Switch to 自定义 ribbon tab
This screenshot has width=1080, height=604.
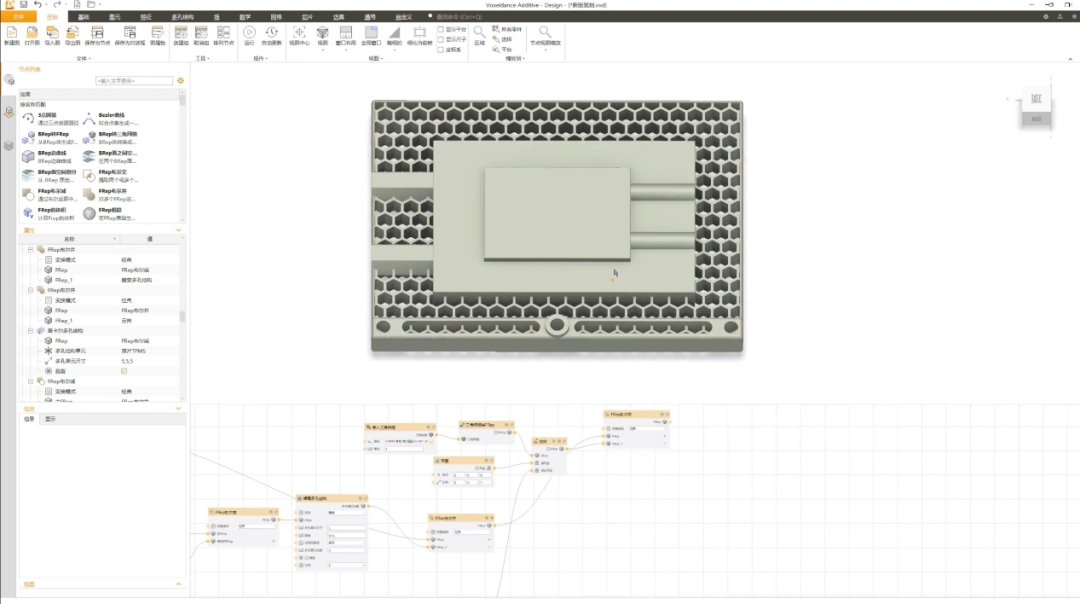tap(404, 17)
